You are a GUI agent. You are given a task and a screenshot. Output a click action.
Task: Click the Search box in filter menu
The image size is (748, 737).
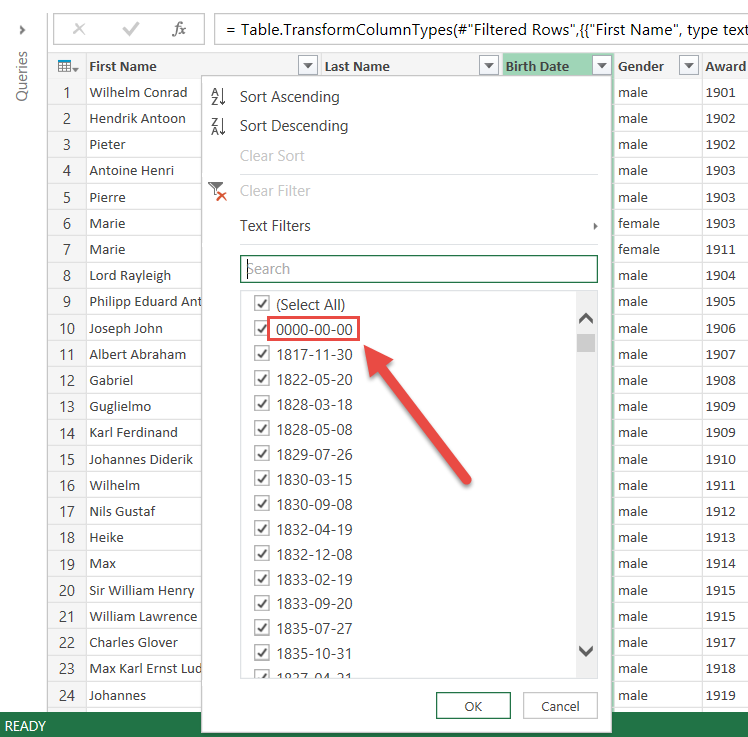pos(418,269)
